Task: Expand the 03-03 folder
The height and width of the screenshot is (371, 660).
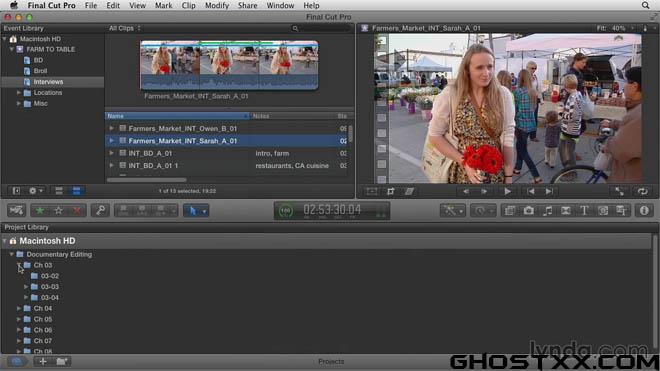Action: [x=26, y=287]
